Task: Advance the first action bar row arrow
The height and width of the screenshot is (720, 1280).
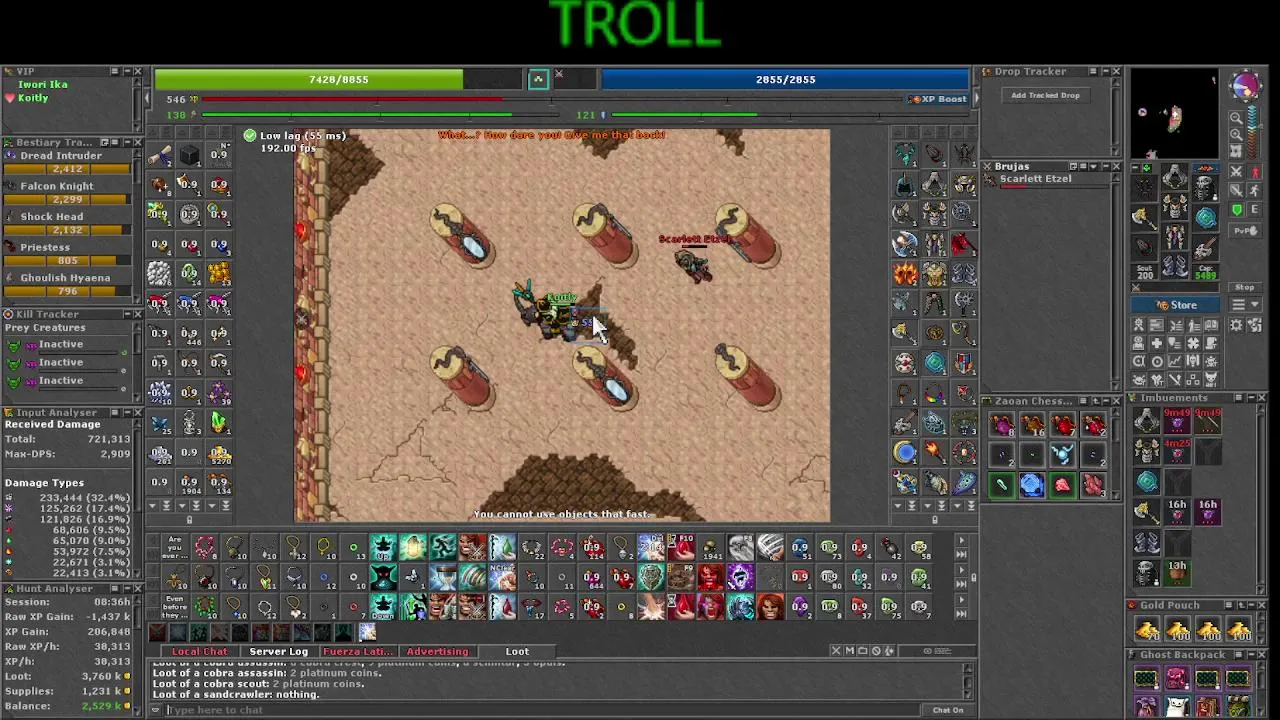Action: click(x=961, y=541)
